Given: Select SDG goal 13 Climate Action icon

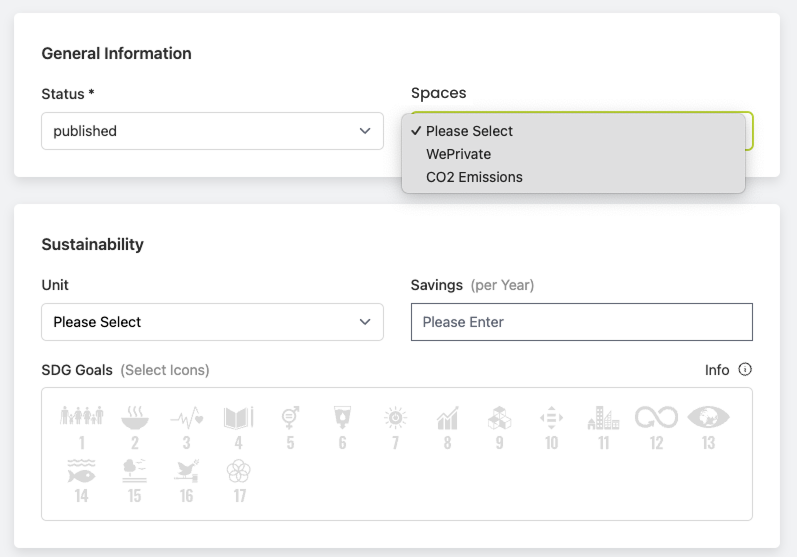Looking at the screenshot, I should 708,427.
